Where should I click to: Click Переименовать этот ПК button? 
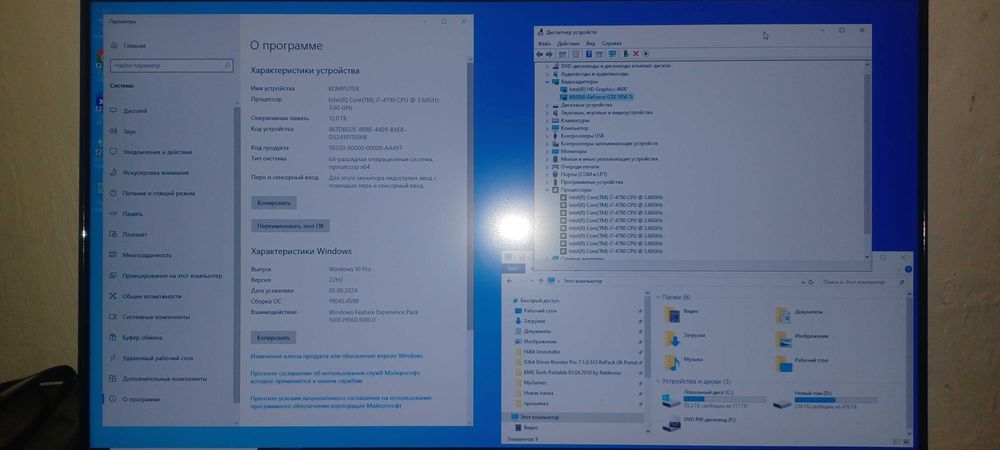[x=290, y=226]
